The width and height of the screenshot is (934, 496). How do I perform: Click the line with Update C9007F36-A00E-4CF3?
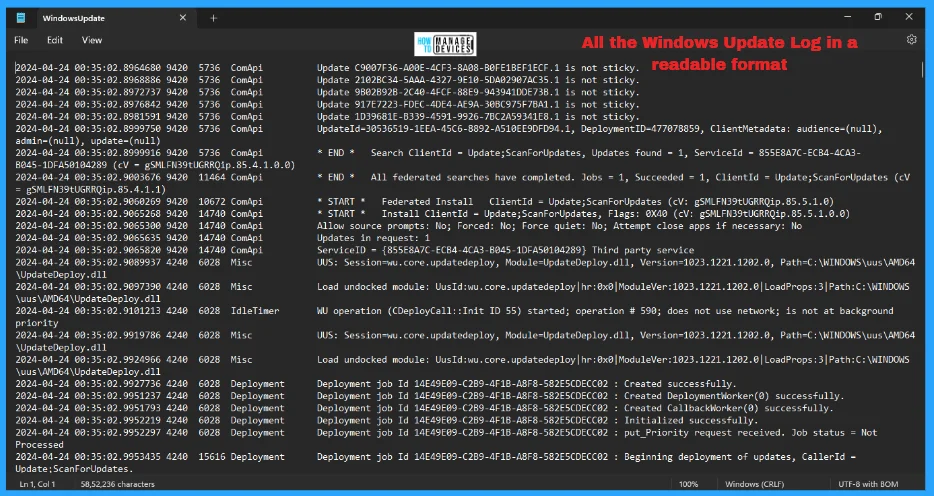[327, 68]
